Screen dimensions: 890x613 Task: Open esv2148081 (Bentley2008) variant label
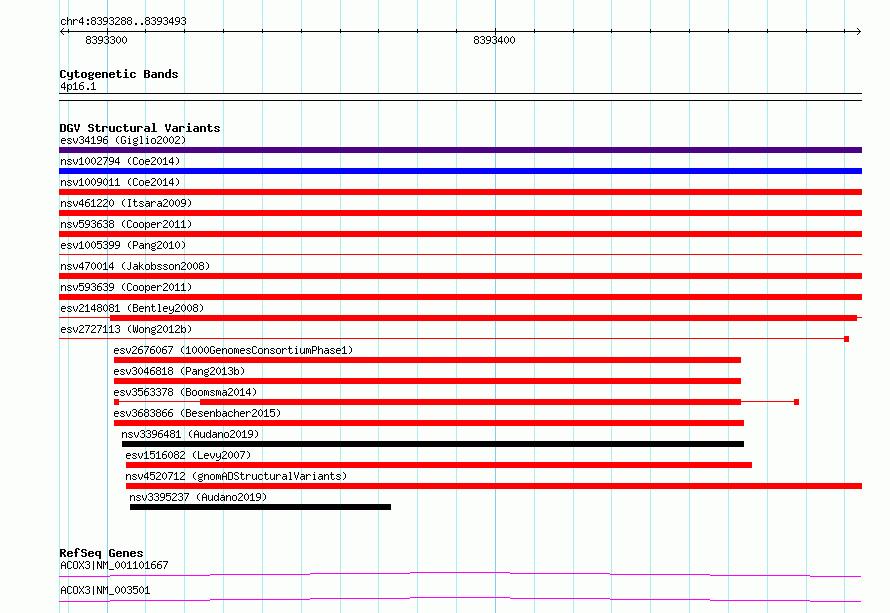click(132, 308)
